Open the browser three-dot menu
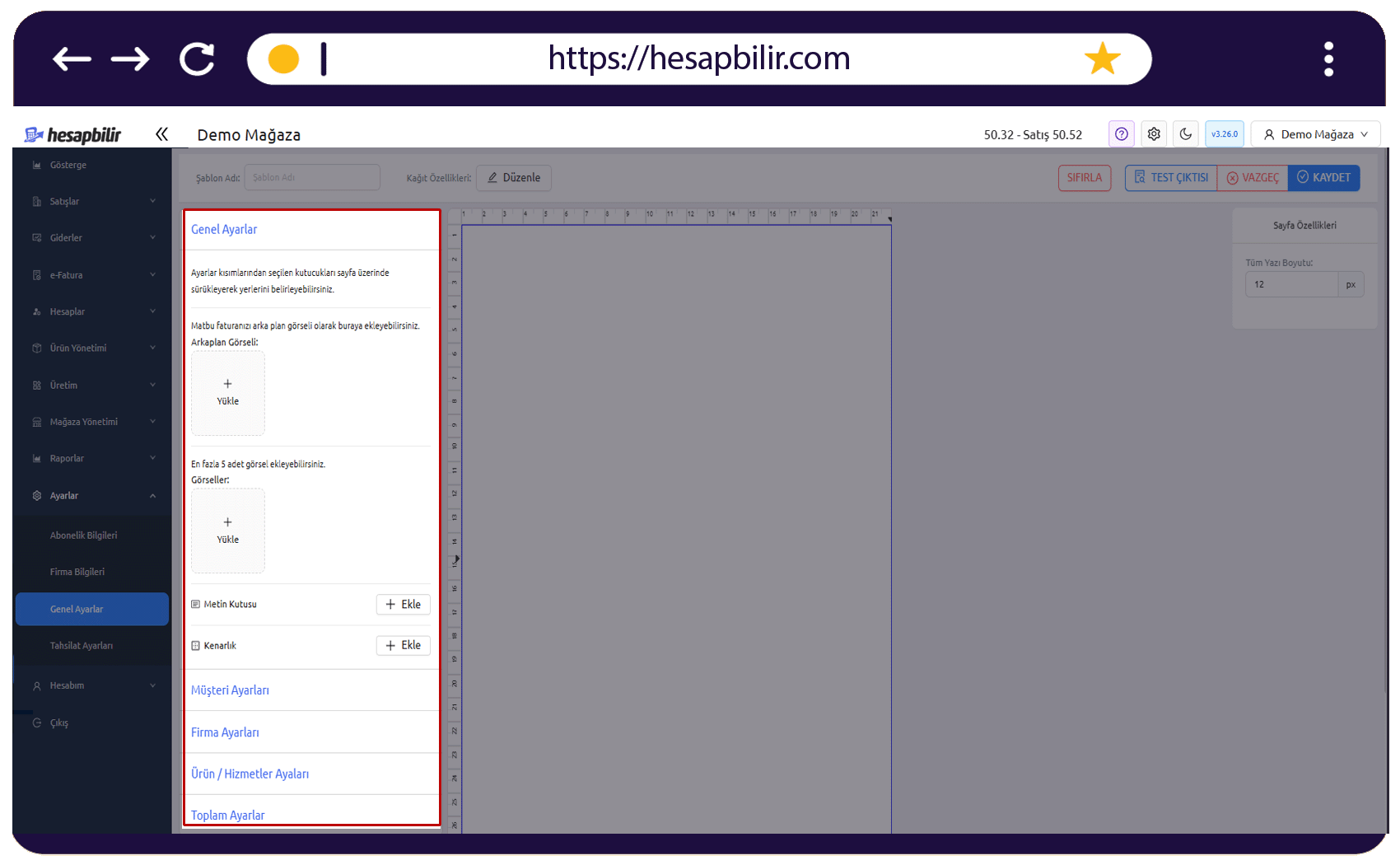The image size is (1400, 865). click(1328, 58)
